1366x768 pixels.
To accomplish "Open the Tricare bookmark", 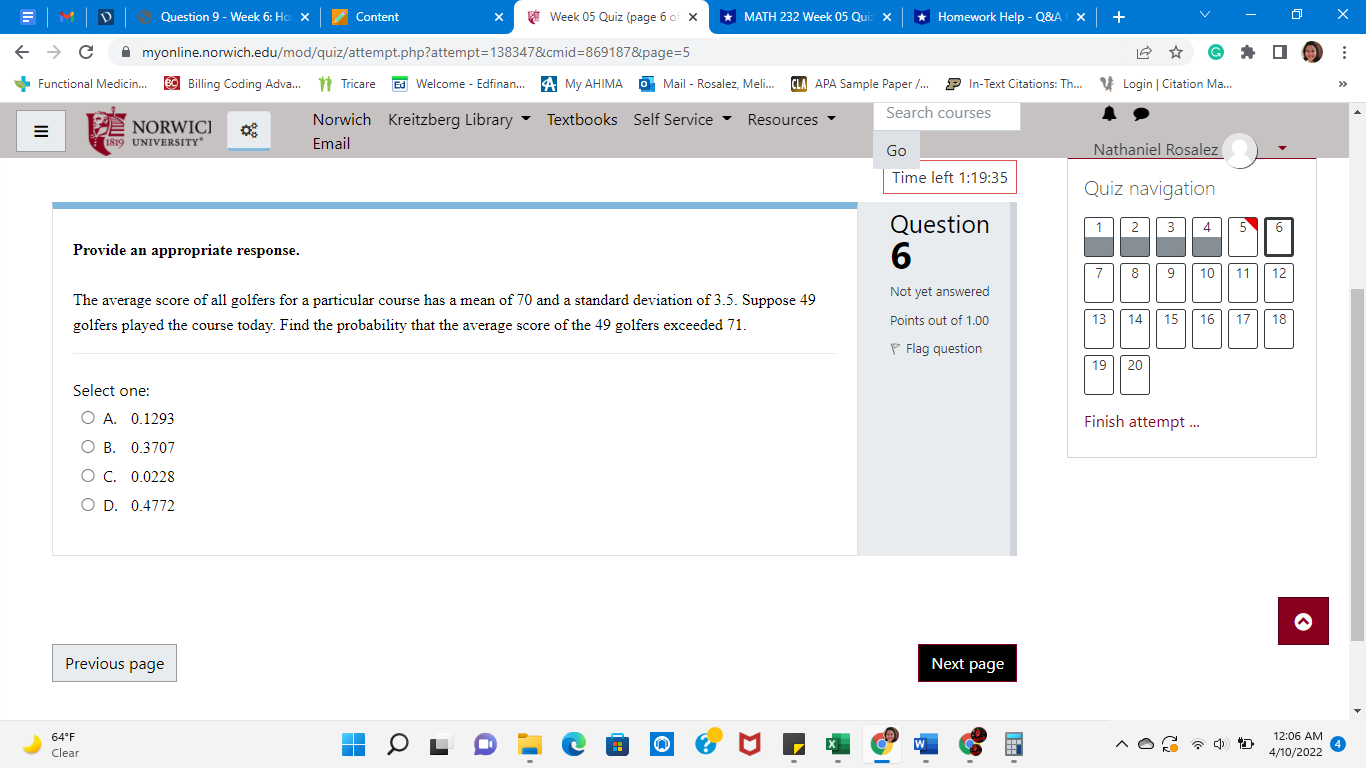I will 346,84.
